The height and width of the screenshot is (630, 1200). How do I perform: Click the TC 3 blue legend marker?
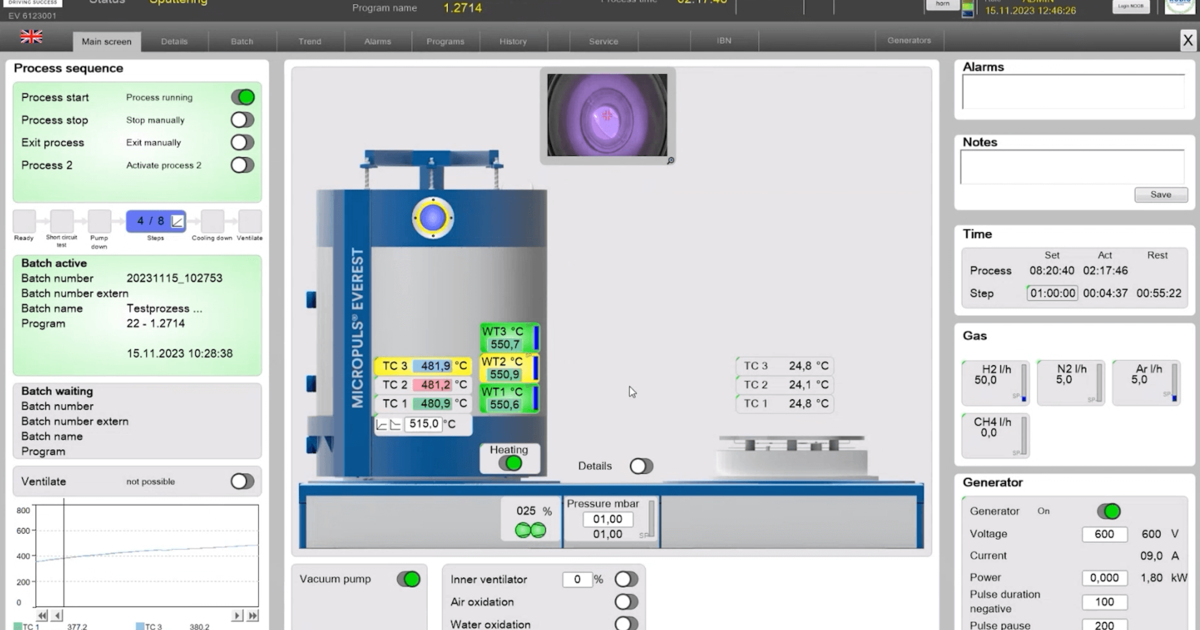(x=141, y=627)
